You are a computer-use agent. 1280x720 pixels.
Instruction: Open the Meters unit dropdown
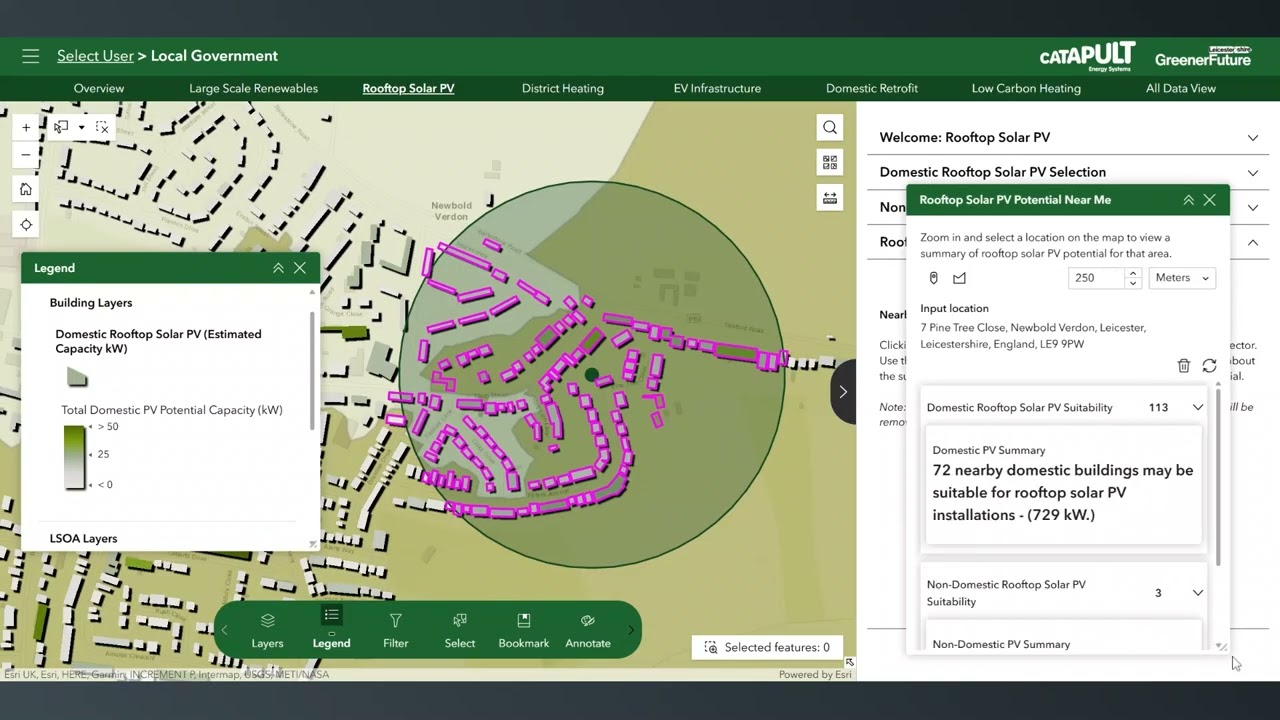pyautogui.click(x=1182, y=278)
